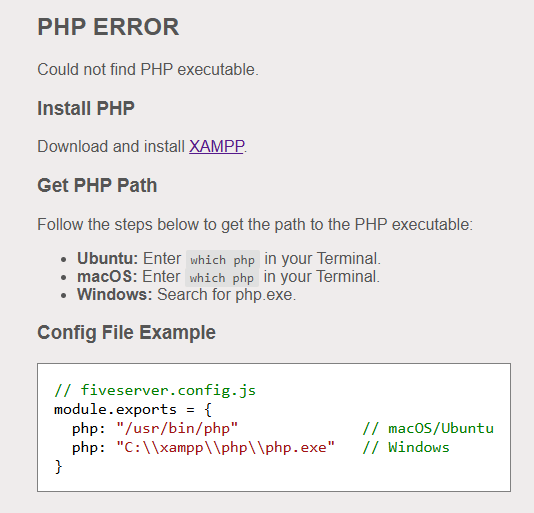Viewport: 534px width, 513px height.
Task: Open the XAMPP download link
Action: coord(217,146)
